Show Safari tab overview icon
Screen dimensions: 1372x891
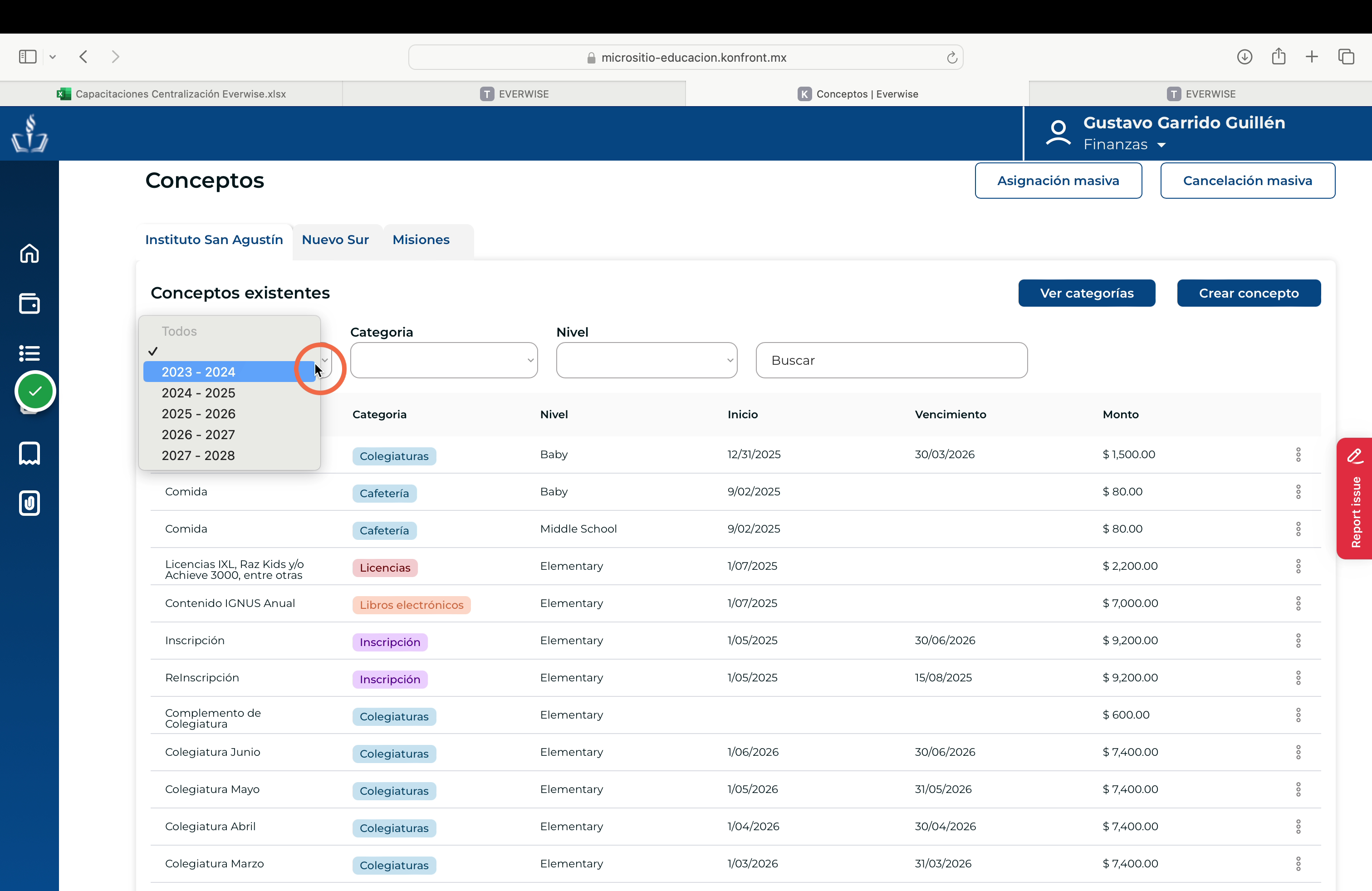click(x=1346, y=56)
